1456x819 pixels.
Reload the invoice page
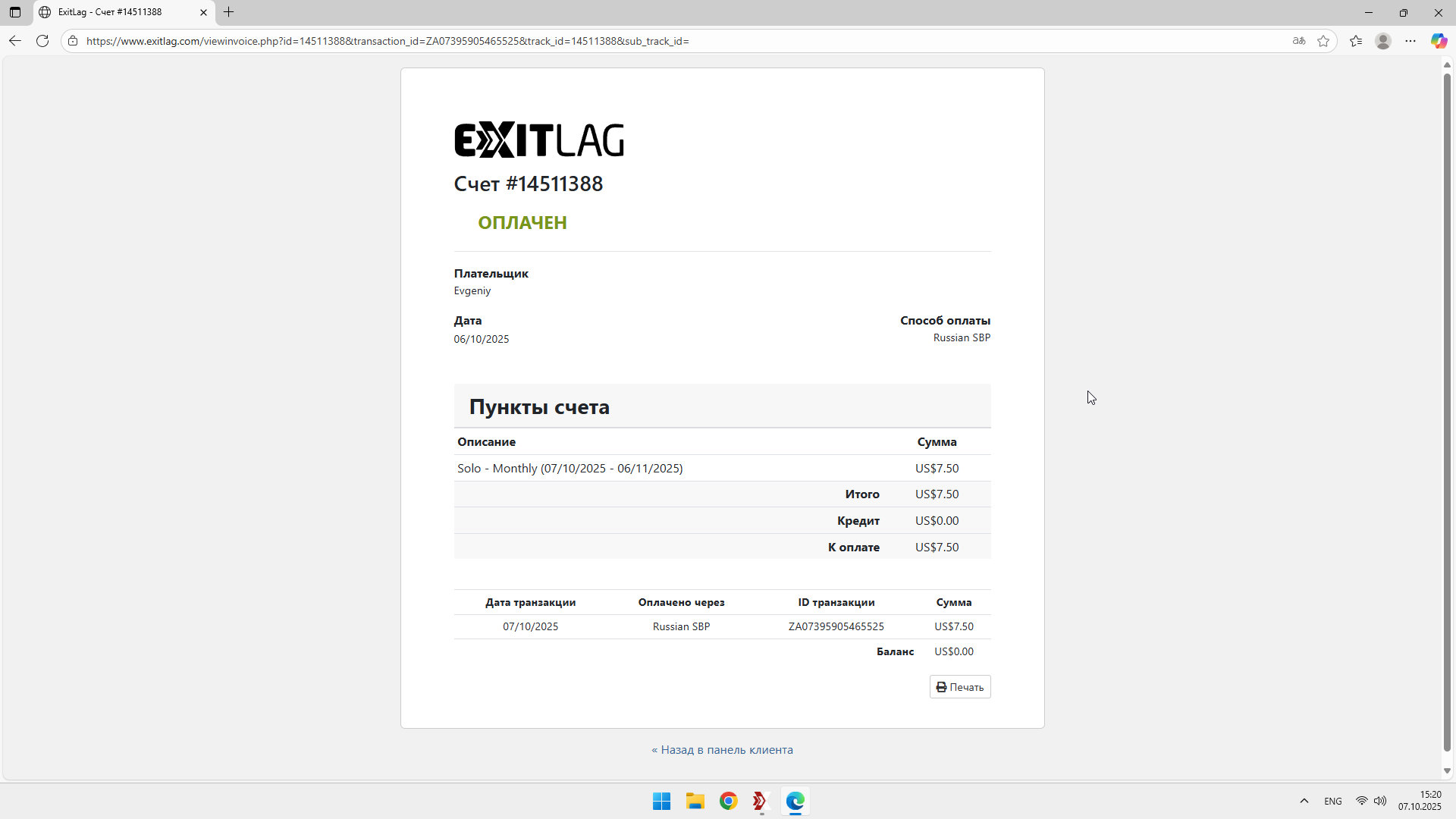coord(42,41)
